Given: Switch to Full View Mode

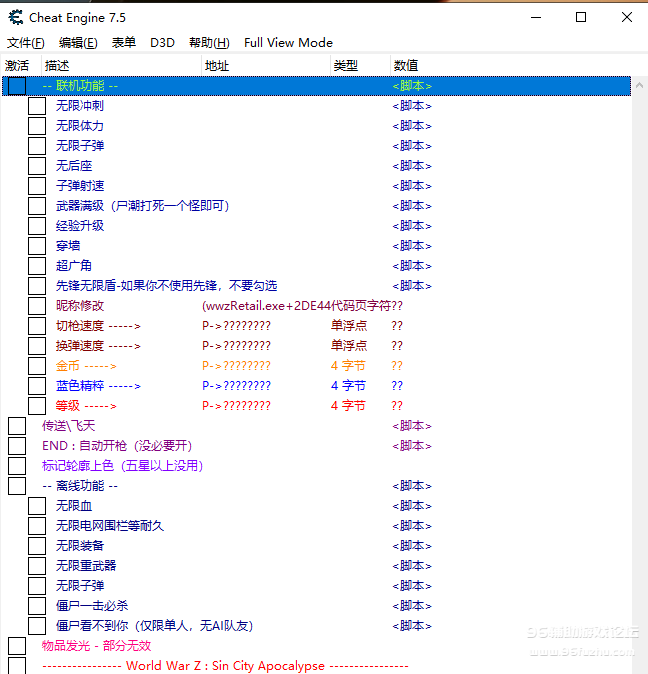Looking at the screenshot, I should click(x=288, y=43).
